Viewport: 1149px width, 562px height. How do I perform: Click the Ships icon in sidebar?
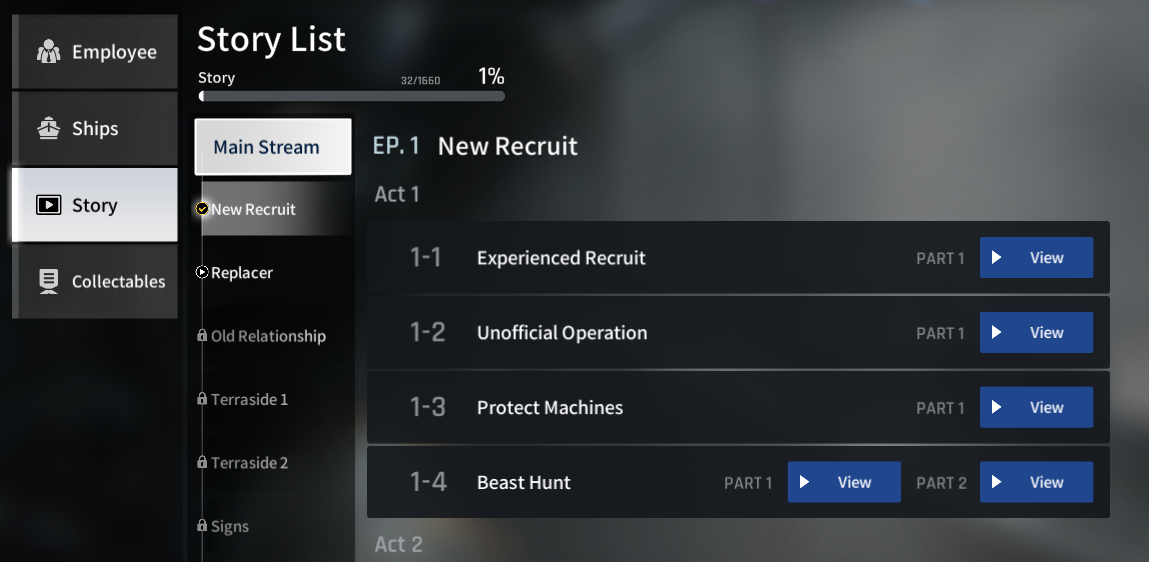point(48,129)
